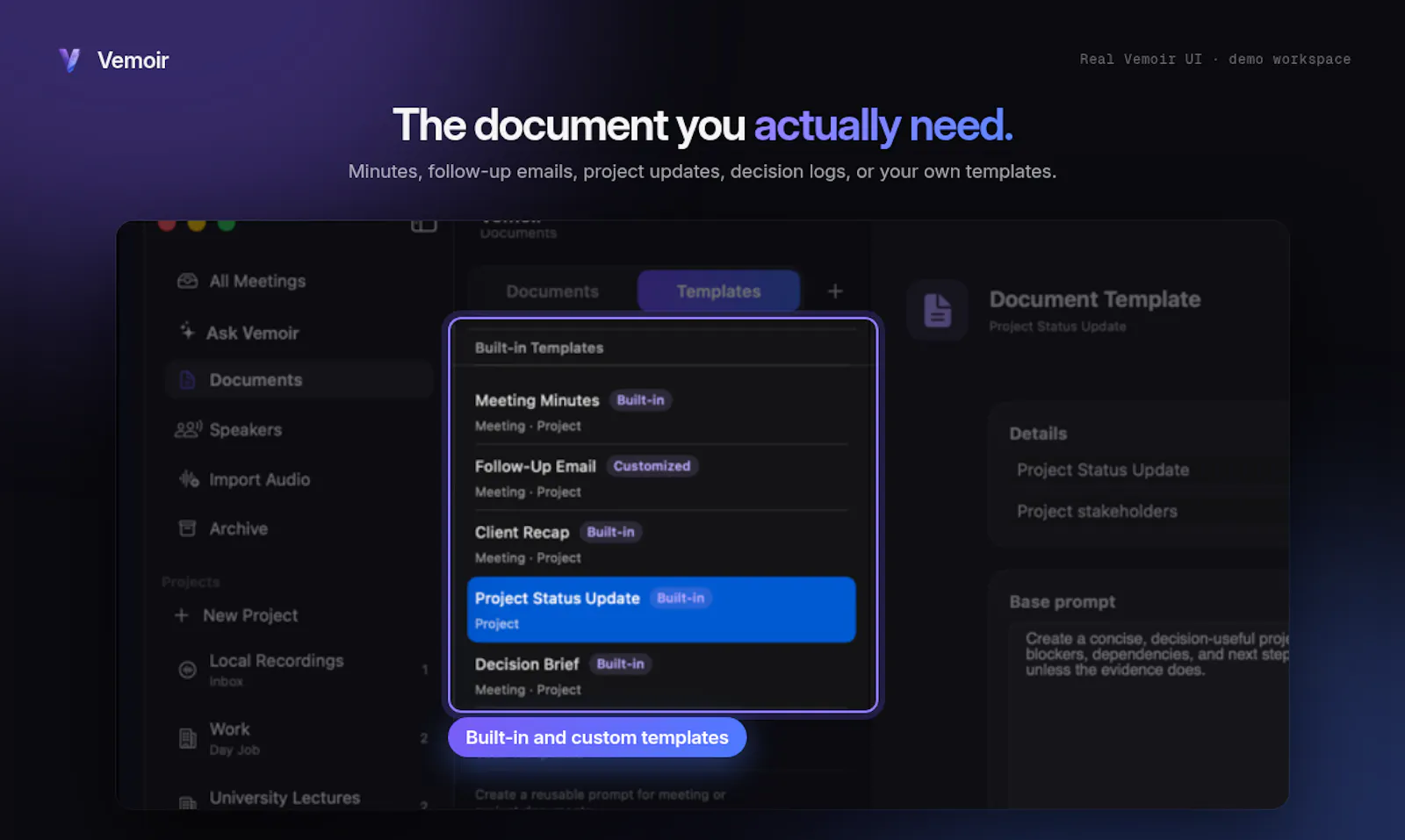Open University Lectures project
1405x840 pixels.
(299, 798)
